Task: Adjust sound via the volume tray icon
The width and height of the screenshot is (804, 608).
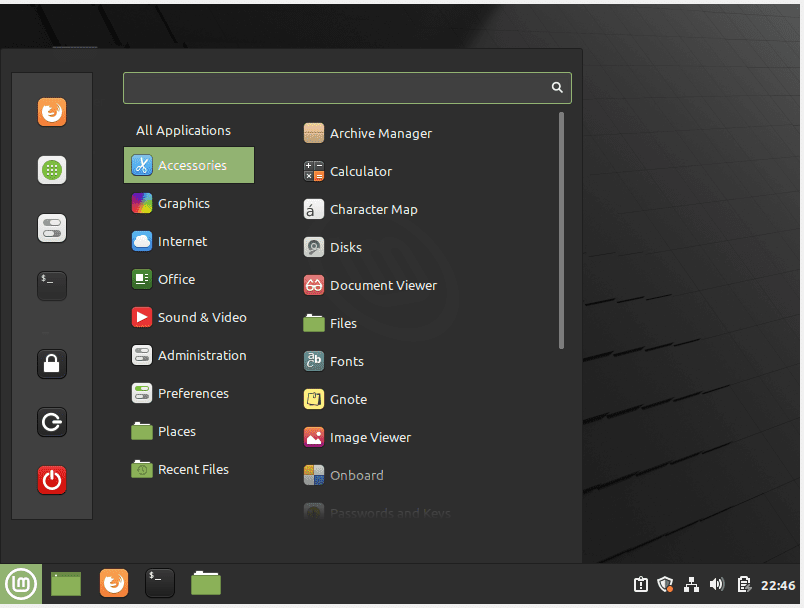Action: tap(717, 584)
